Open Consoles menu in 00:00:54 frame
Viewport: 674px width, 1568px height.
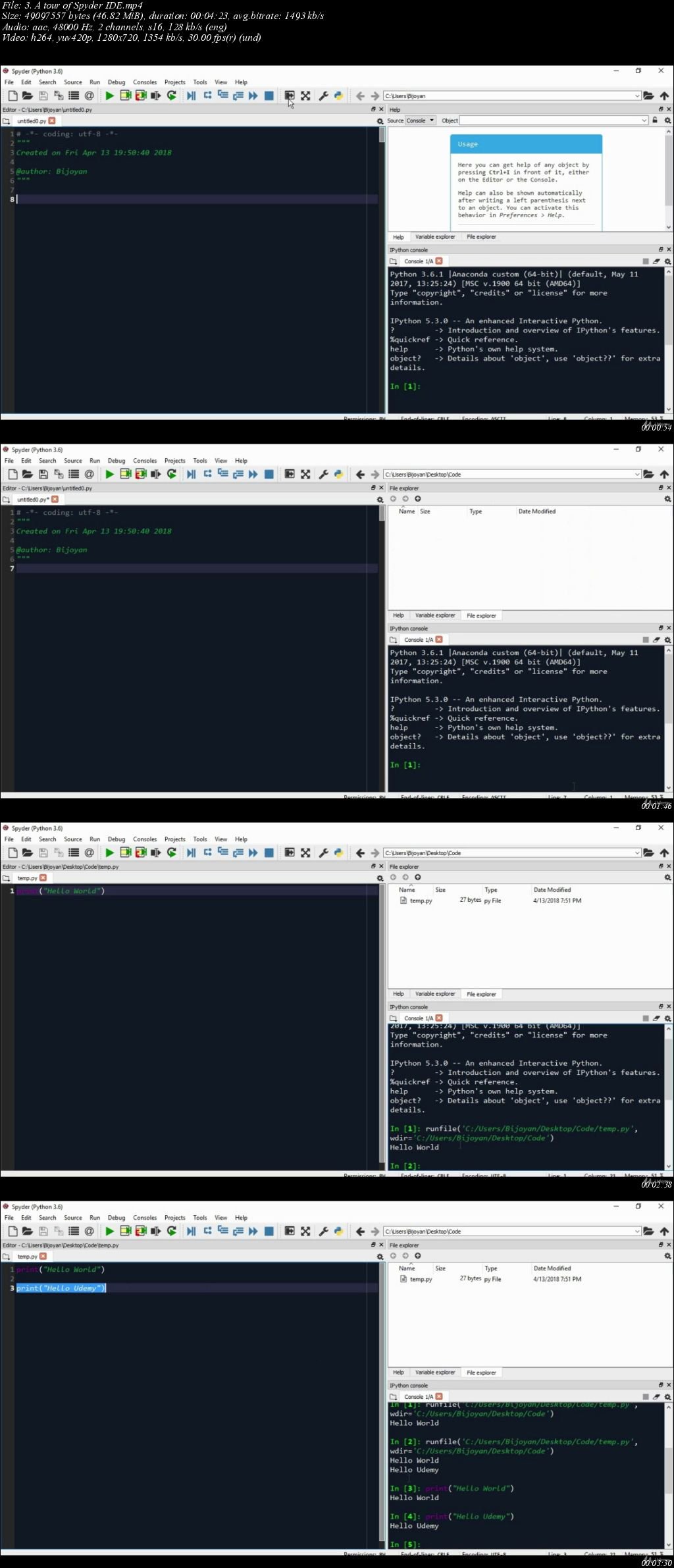145,82
